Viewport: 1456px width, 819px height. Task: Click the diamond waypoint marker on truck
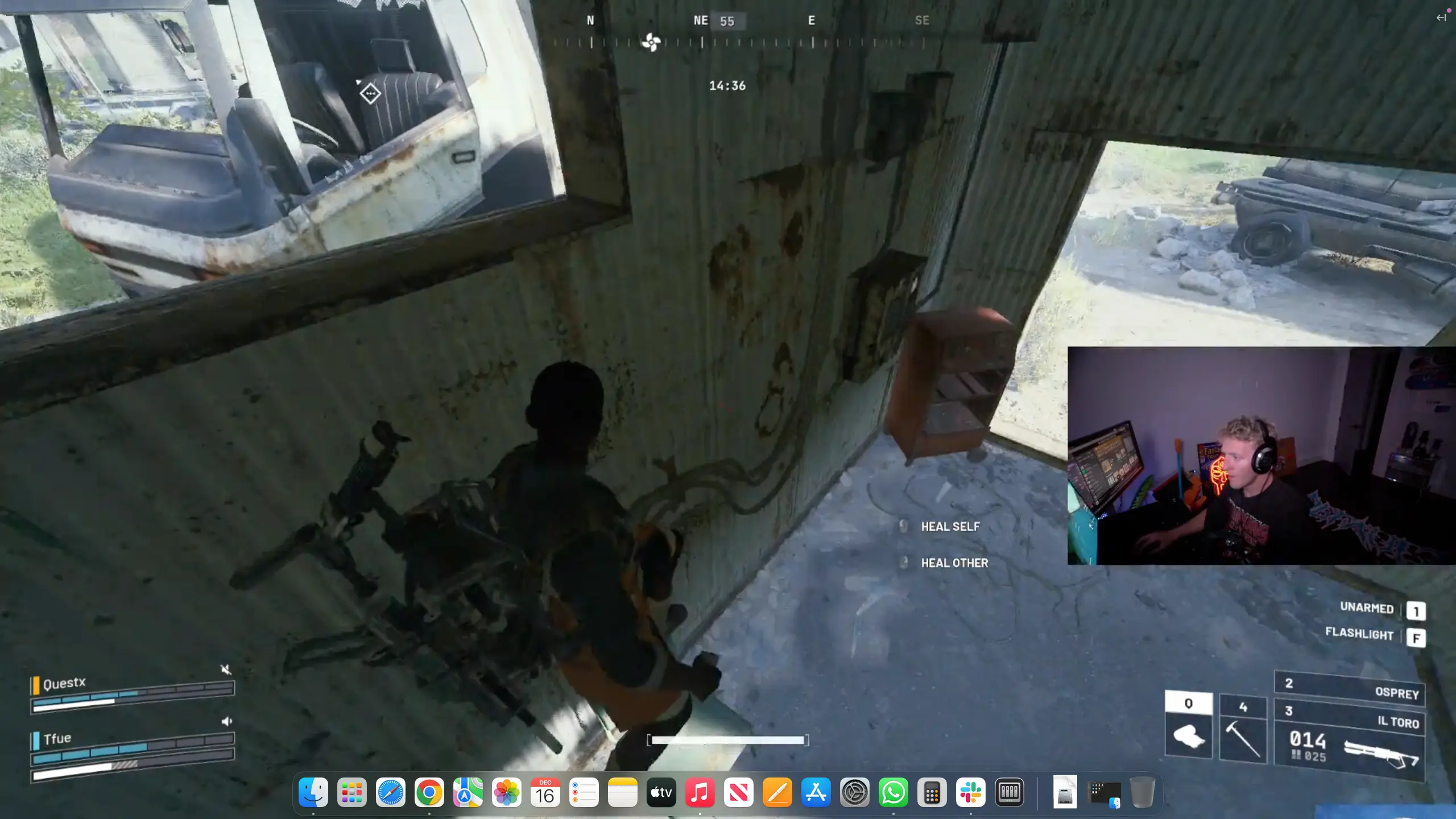370,93
